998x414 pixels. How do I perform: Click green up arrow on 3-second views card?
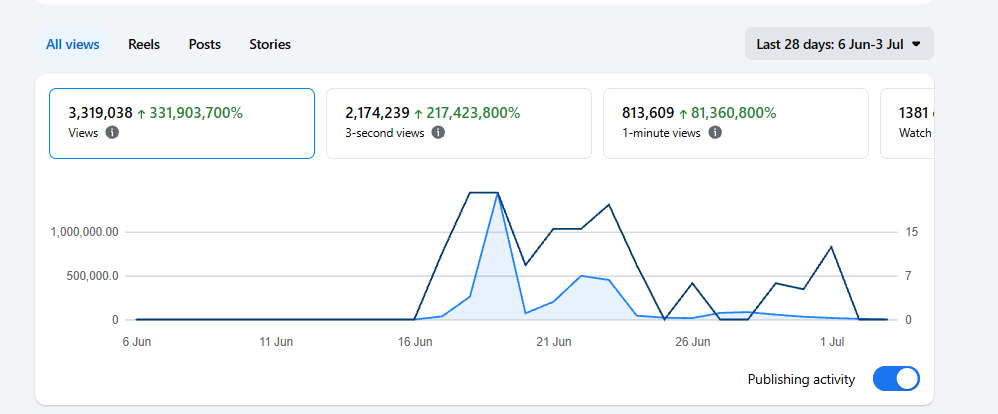[418, 114]
